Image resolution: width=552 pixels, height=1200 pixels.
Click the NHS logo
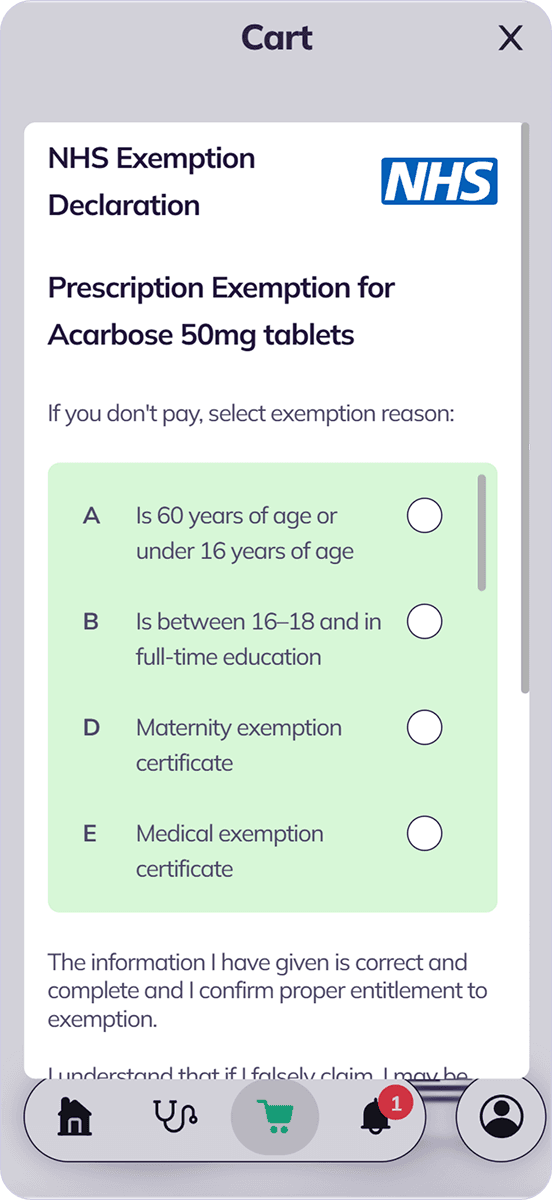coord(439,181)
